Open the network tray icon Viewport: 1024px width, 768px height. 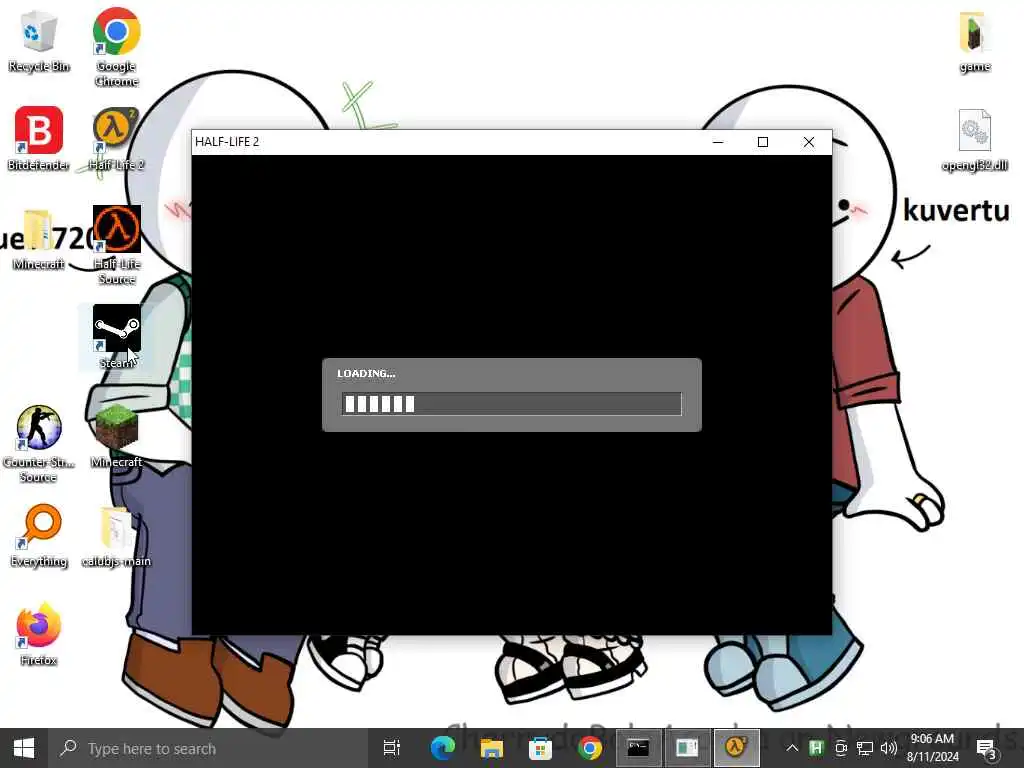865,748
